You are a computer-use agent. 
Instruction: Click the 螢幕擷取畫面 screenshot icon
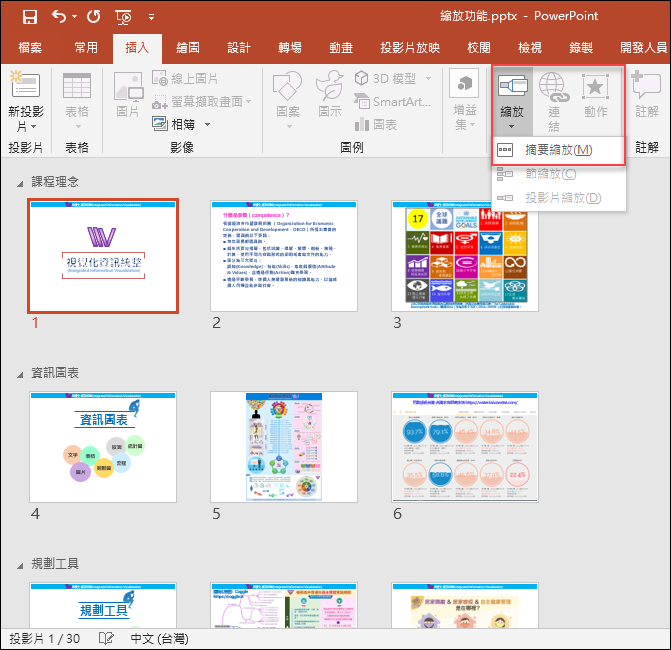160,102
